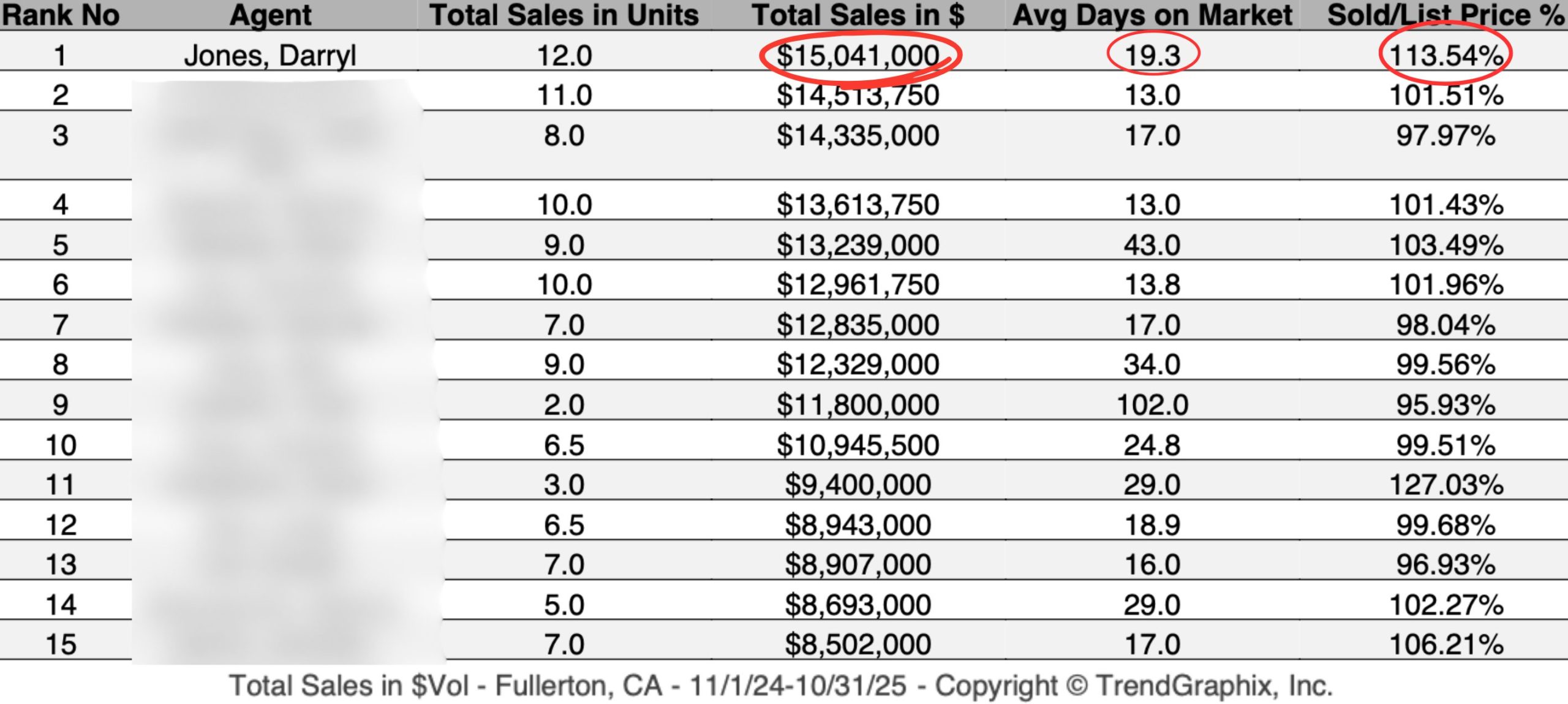Select the Sold/List Price % header
The image size is (1568, 704).
[1445, 15]
